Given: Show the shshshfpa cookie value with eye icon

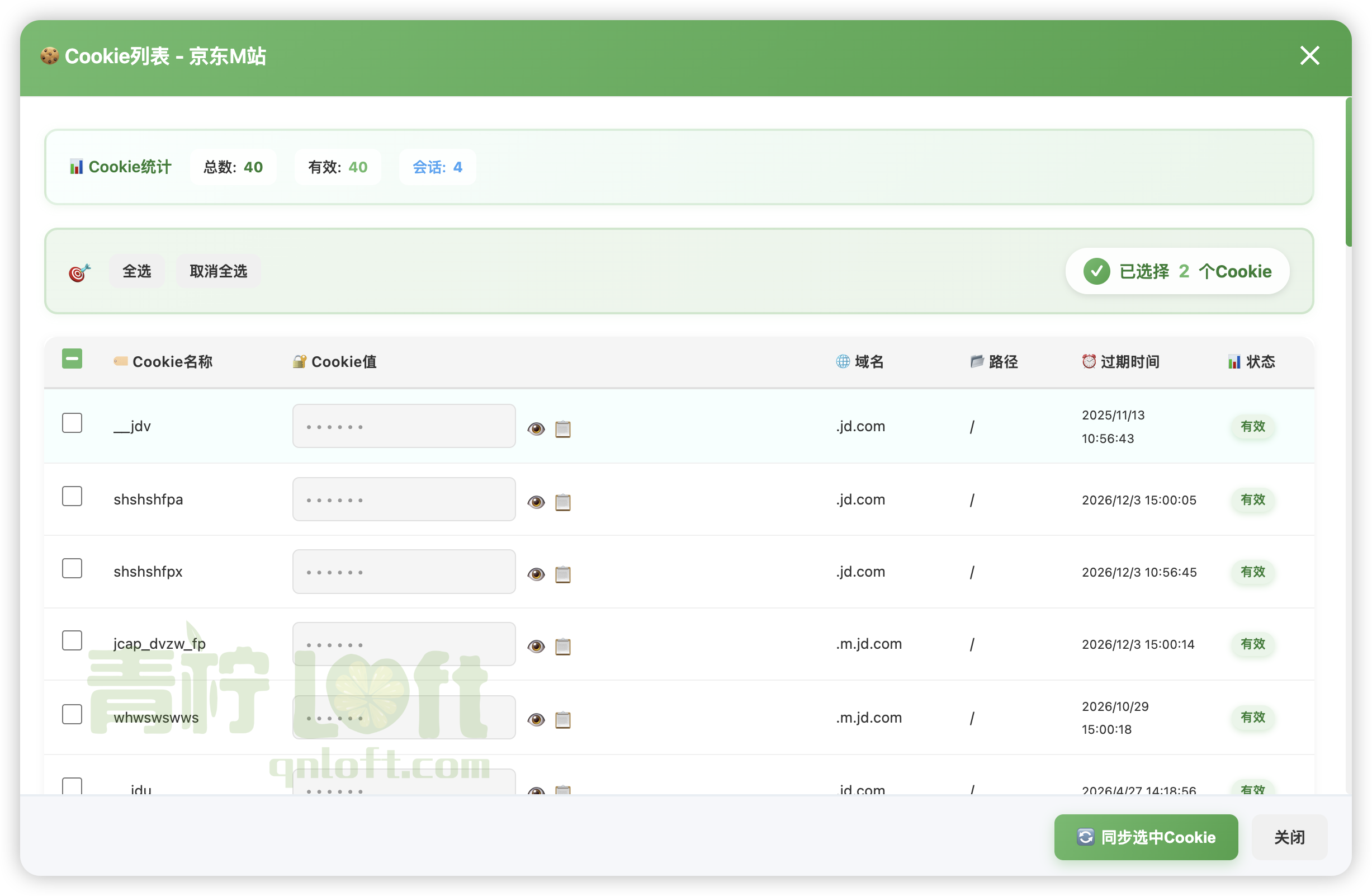Looking at the screenshot, I should tap(536, 502).
